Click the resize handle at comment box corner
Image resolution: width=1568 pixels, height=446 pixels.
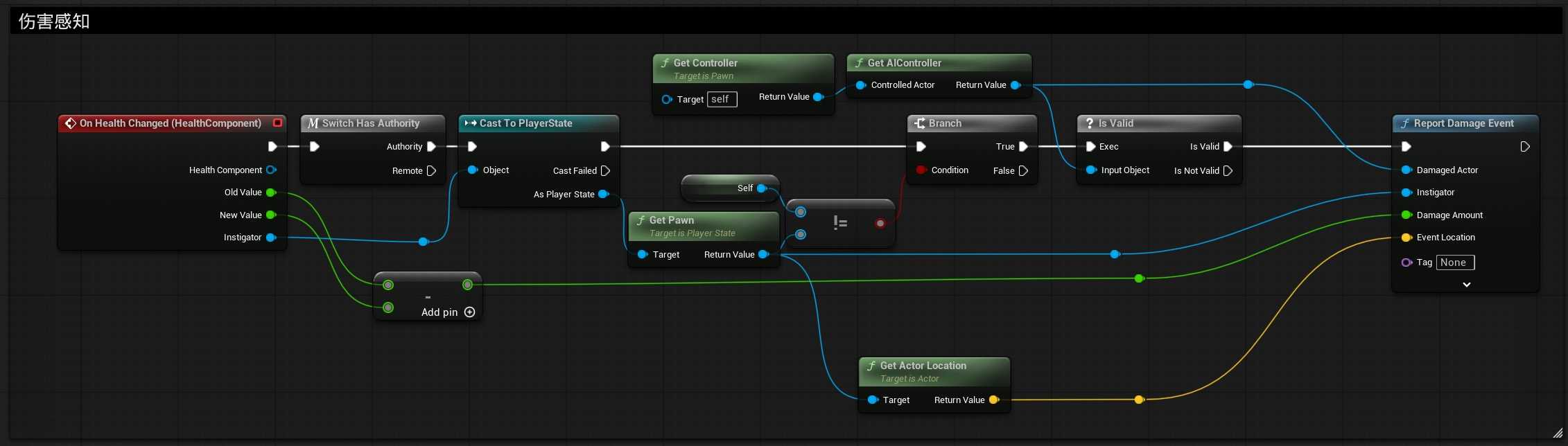pyautogui.click(x=1557, y=433)
